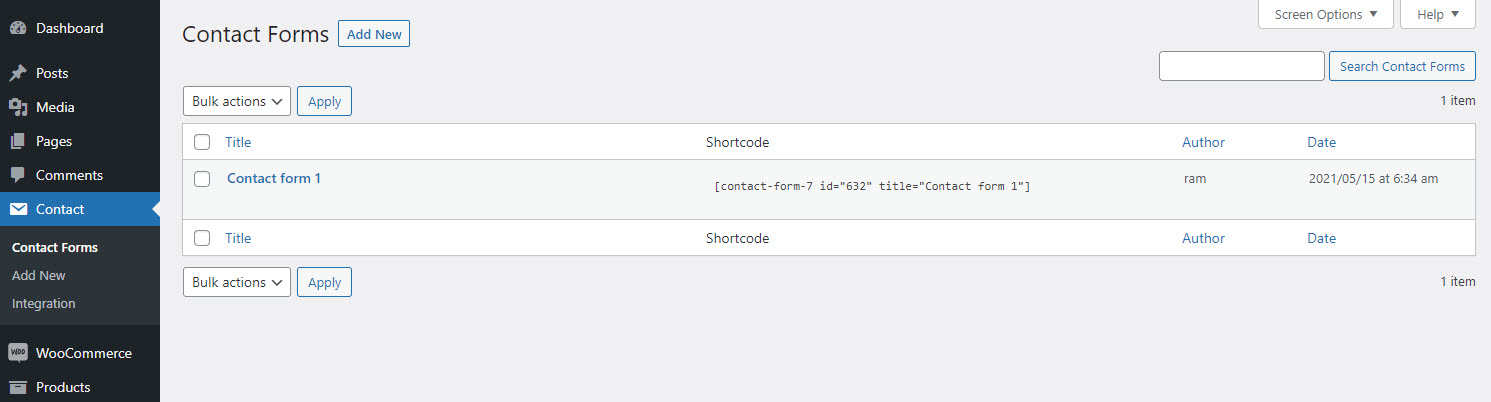The width and height of the screenshot is (1491, 402).
Task: Click the WooCommerce logo icon
Action: (x=18, y=353)
